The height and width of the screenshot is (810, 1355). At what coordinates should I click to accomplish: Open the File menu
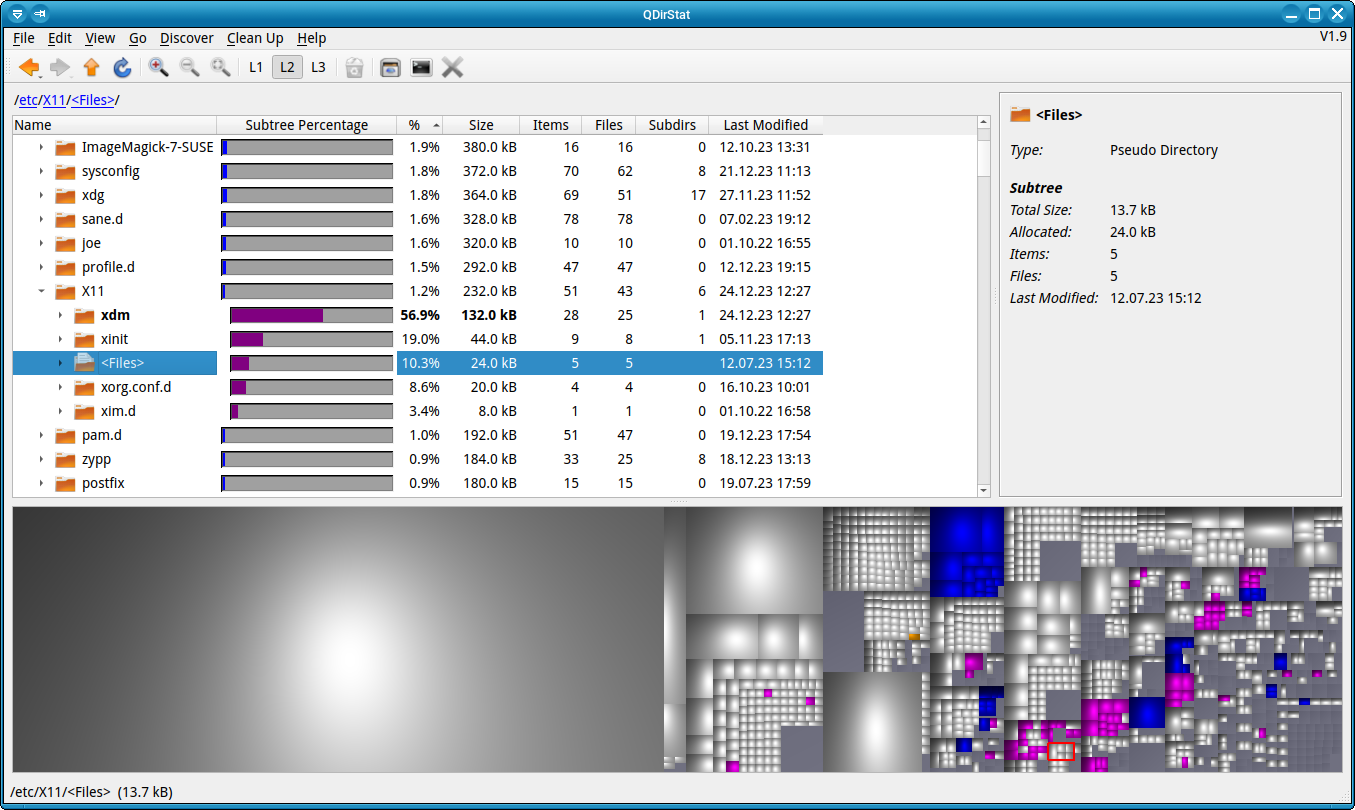pos(24,38)
